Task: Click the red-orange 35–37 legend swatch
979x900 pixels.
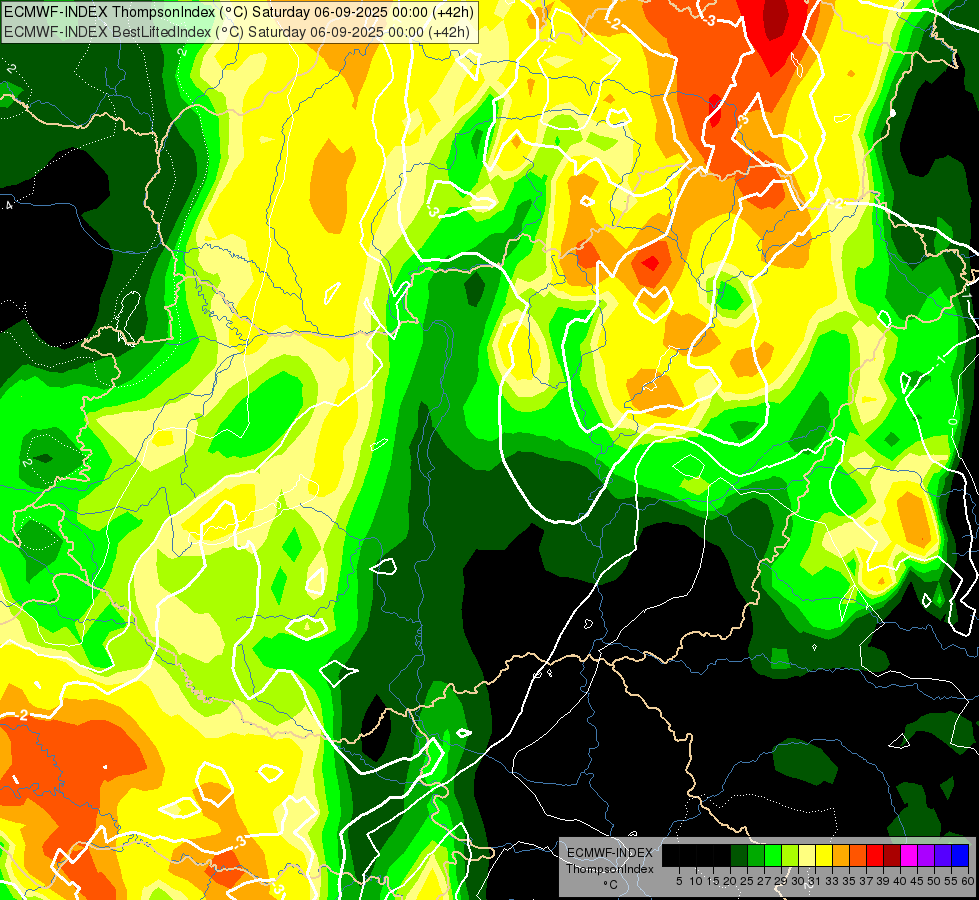Action: pyautogui.click(x=858, y=855)
